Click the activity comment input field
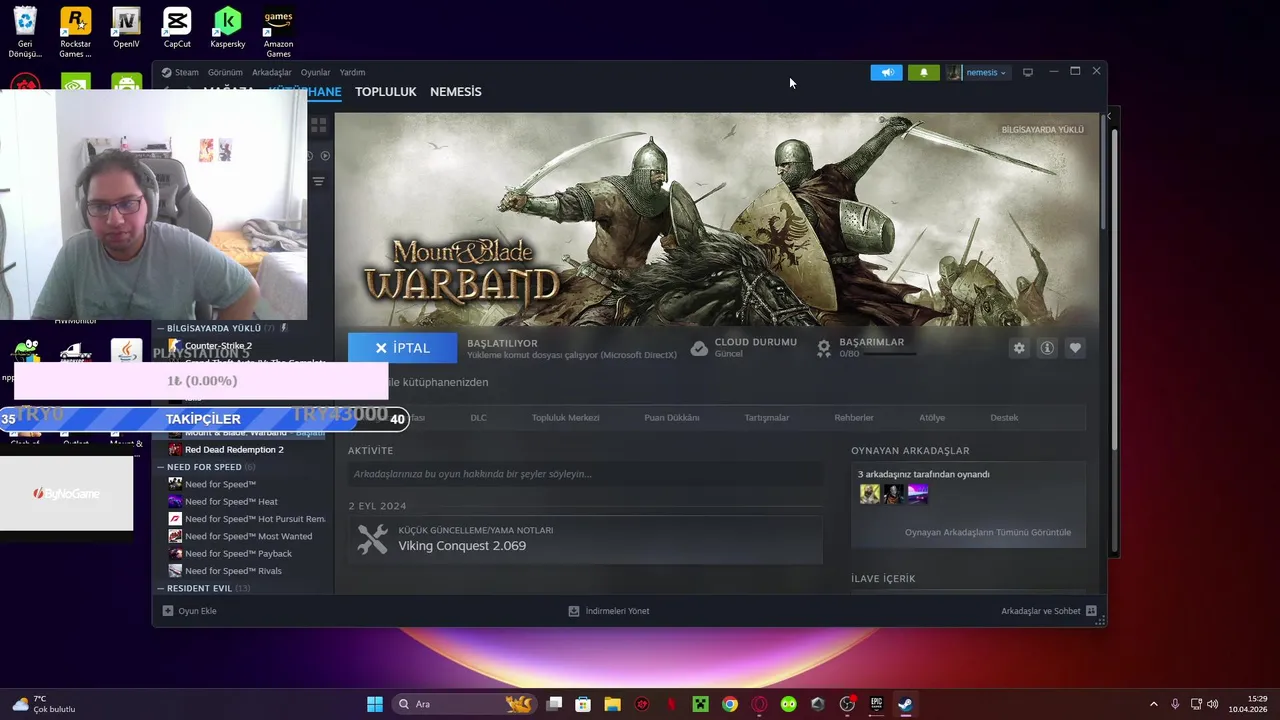The height and width of the screenshot is (720, 1280). [585, 474]
